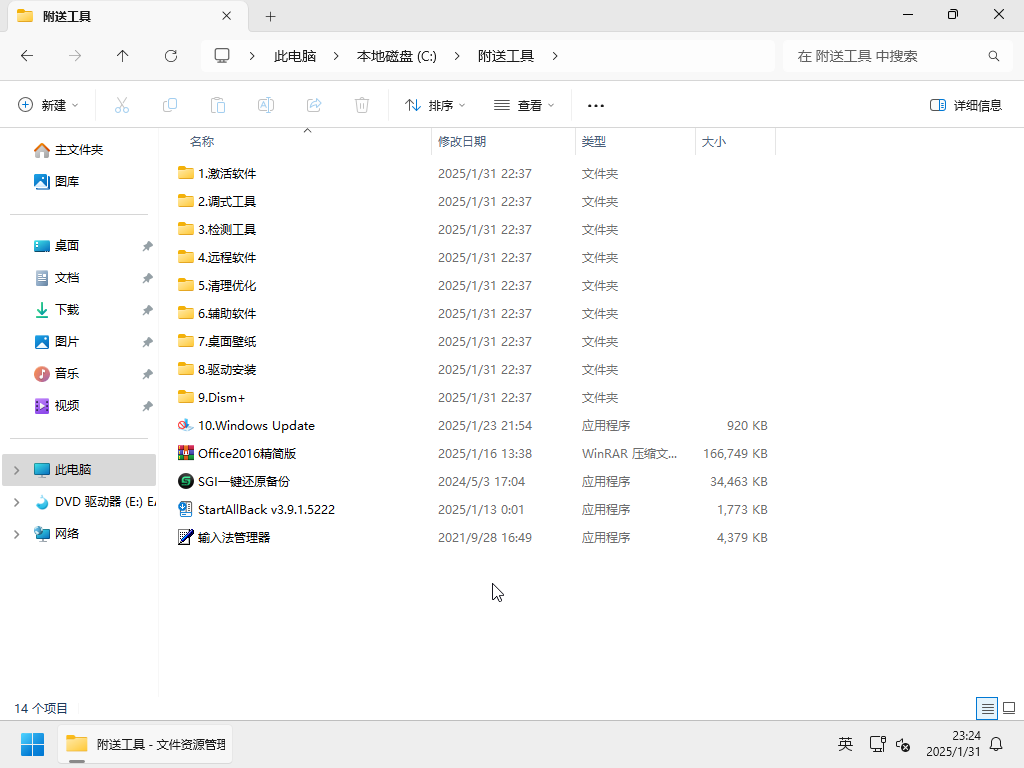Viewport: 1024px width, 768px height.
Task: Open SGI一键还原备份 application icon
Action: coord(185,481)
